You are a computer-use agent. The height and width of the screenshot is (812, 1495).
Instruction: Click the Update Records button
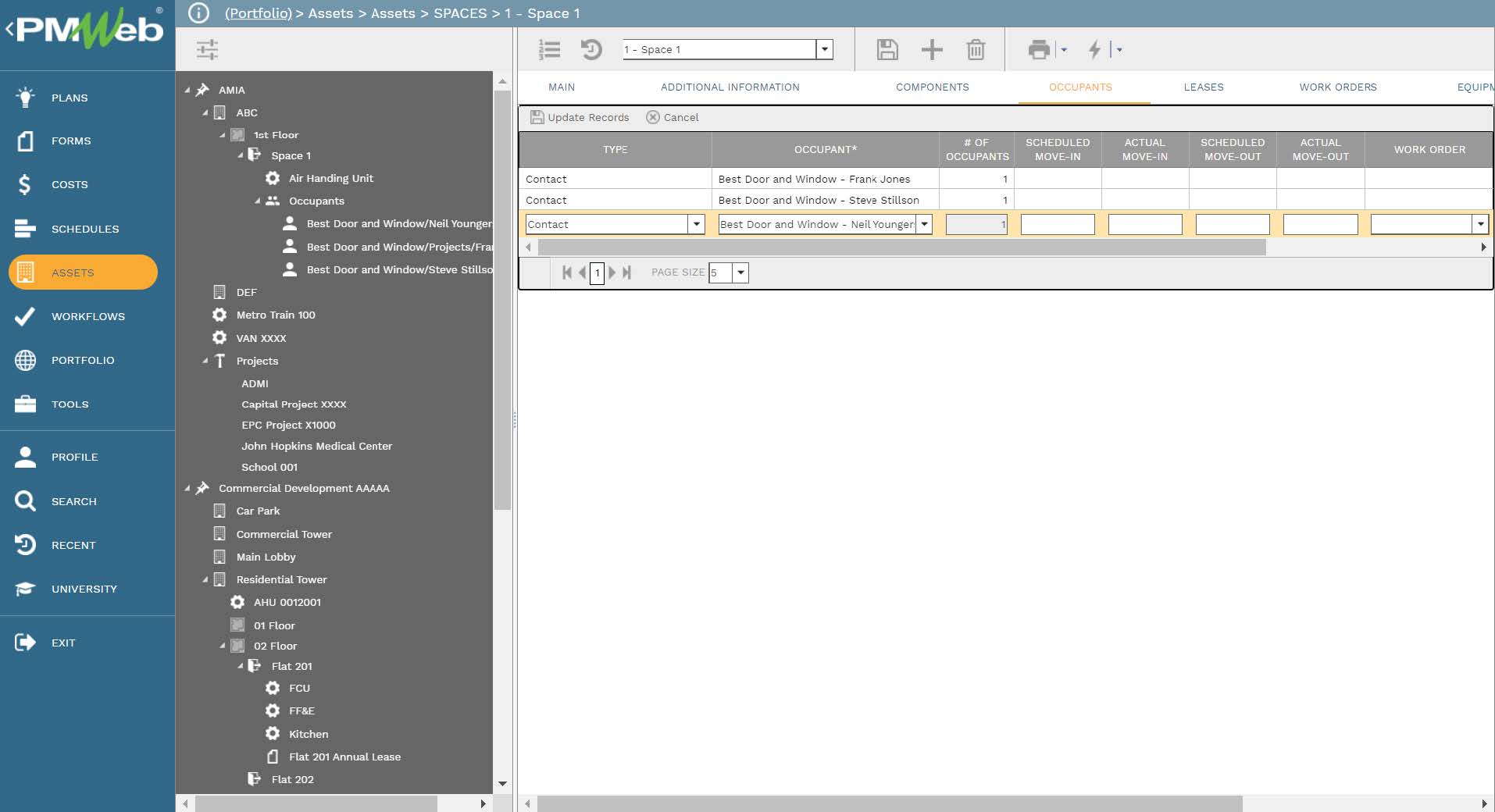580,117
